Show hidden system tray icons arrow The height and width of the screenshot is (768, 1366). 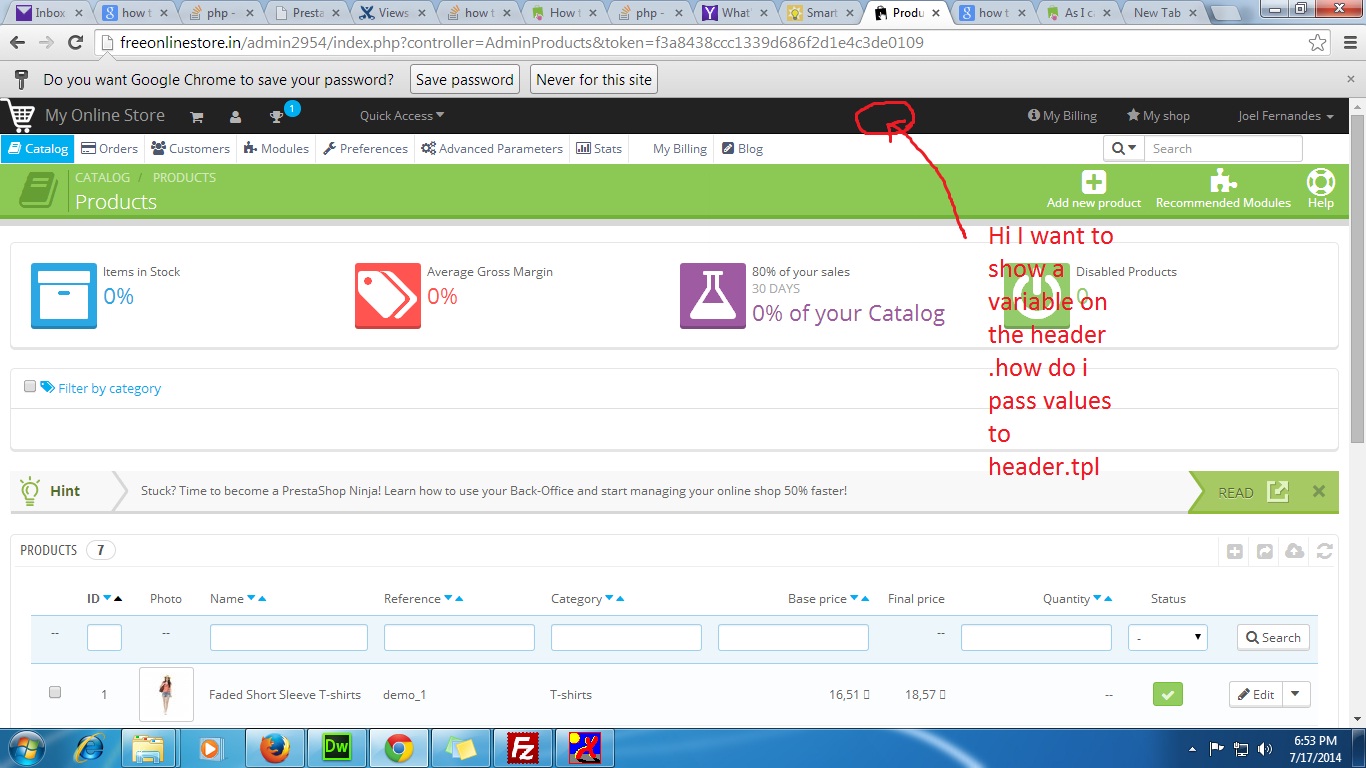tap(1193, 748)
